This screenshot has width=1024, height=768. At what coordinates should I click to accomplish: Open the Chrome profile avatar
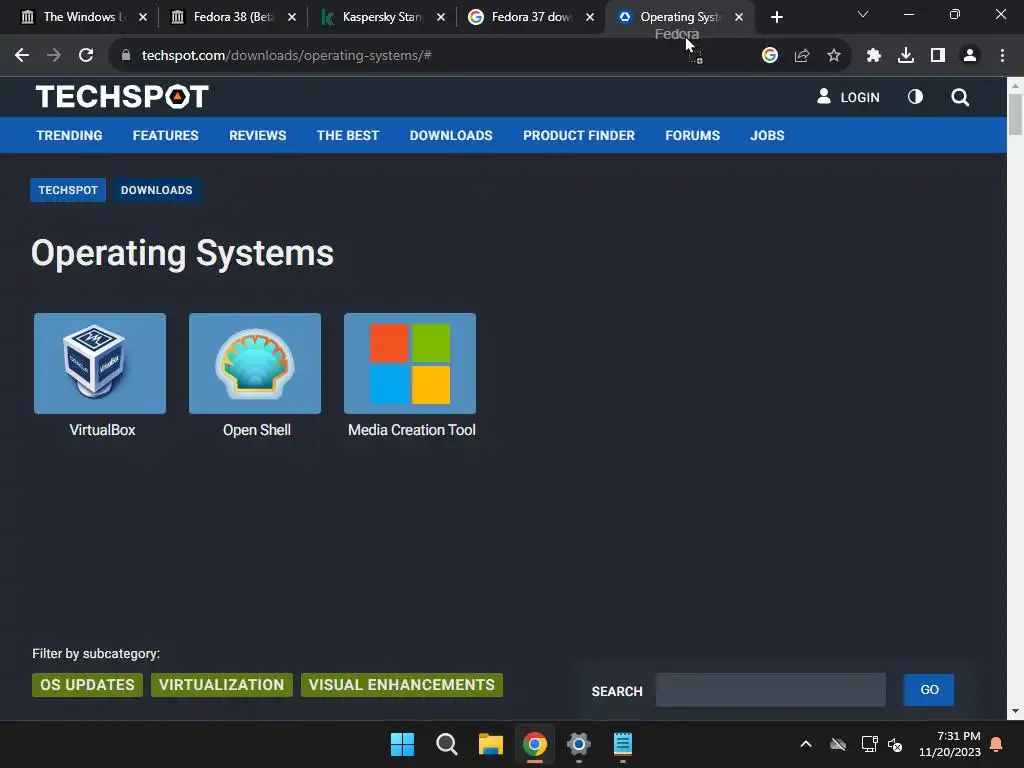[x=970, y=56]
